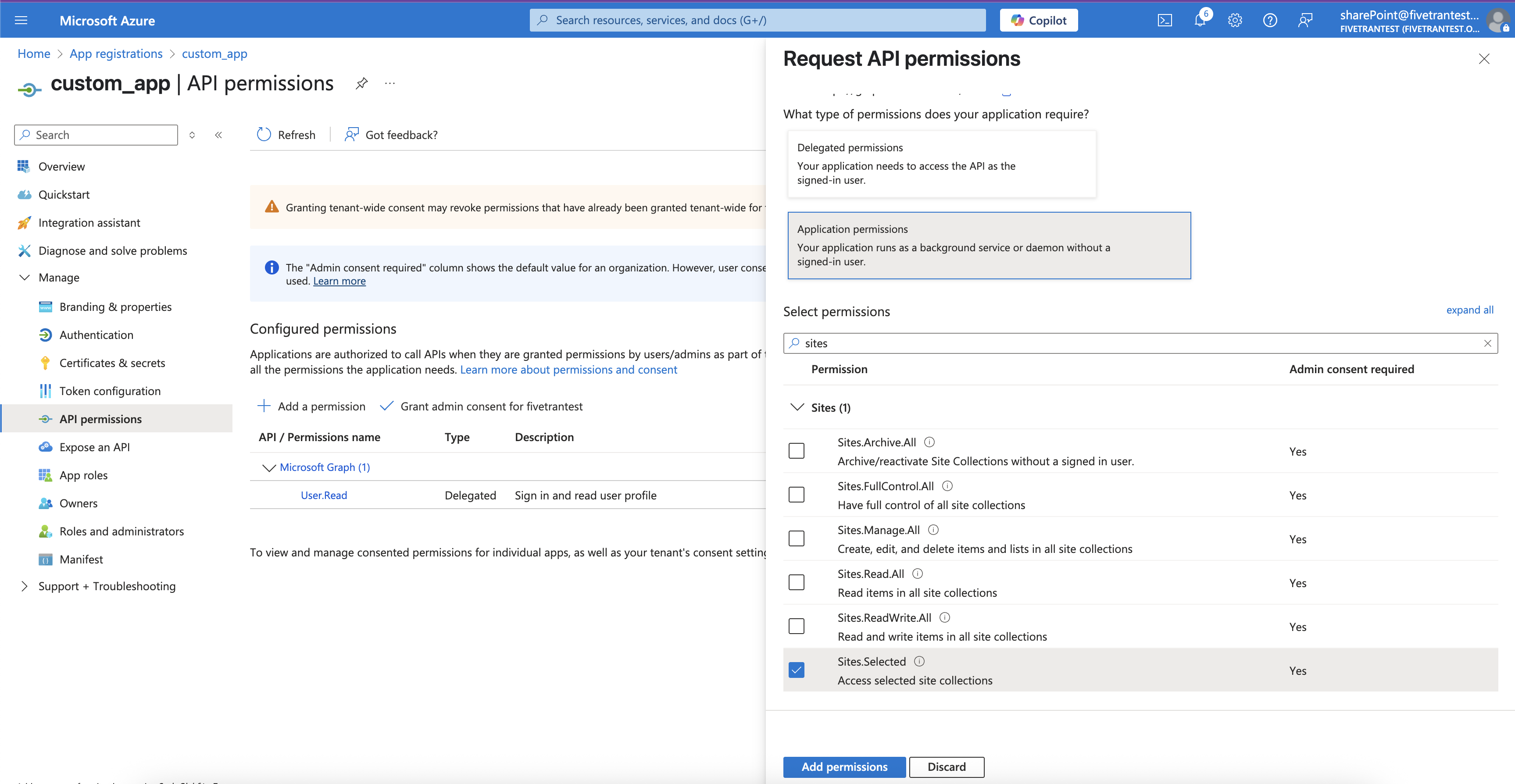Viewport: 1515px width, 784px height.
Task: Click the info icon next to Sites.ReadWrite.All
Action: tap(944, 617)
